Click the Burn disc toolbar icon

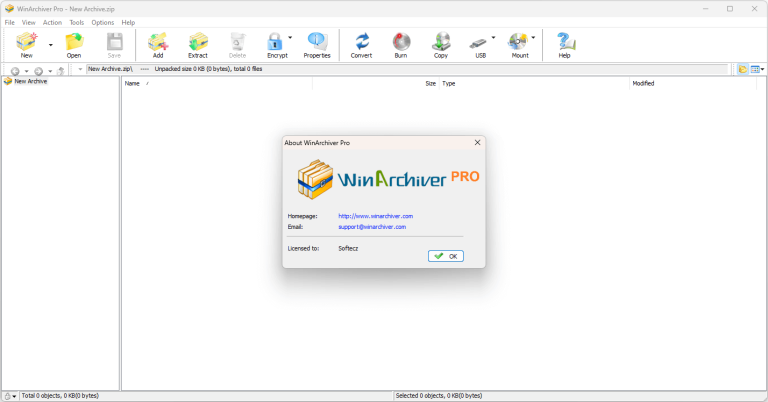tap(401, 44)
